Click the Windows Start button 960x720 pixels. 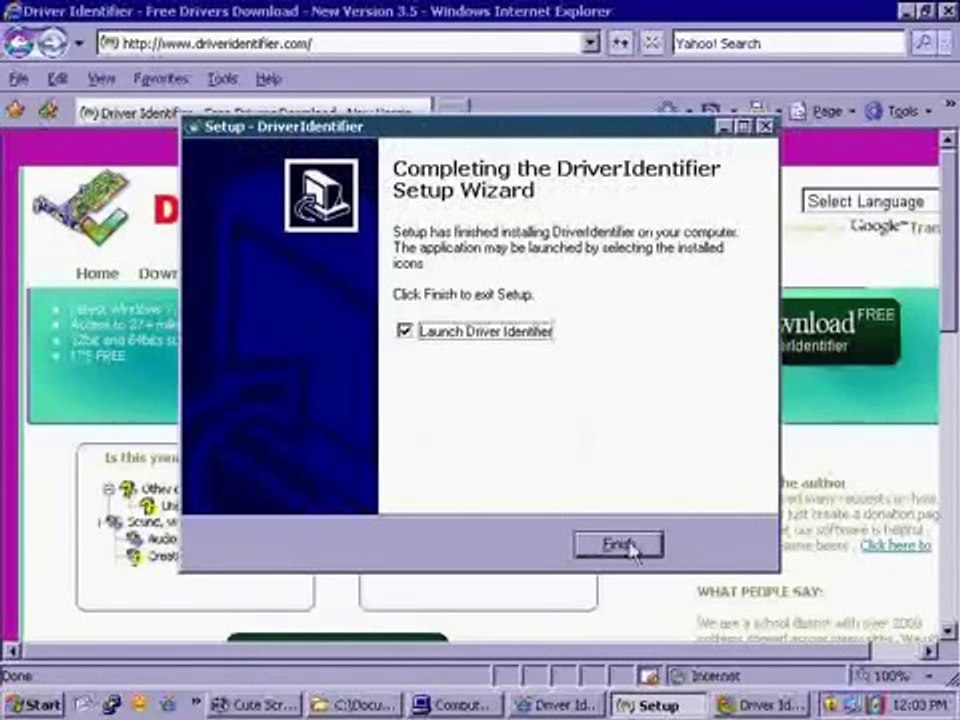coord(34,705)
